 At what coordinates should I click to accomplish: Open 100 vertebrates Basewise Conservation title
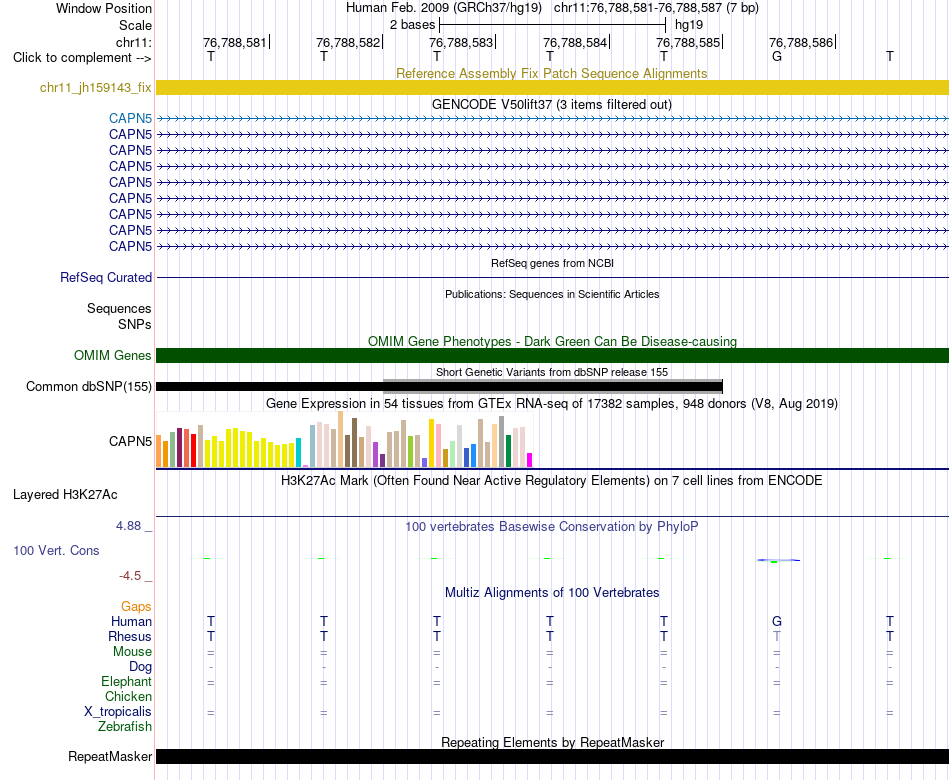552,527
